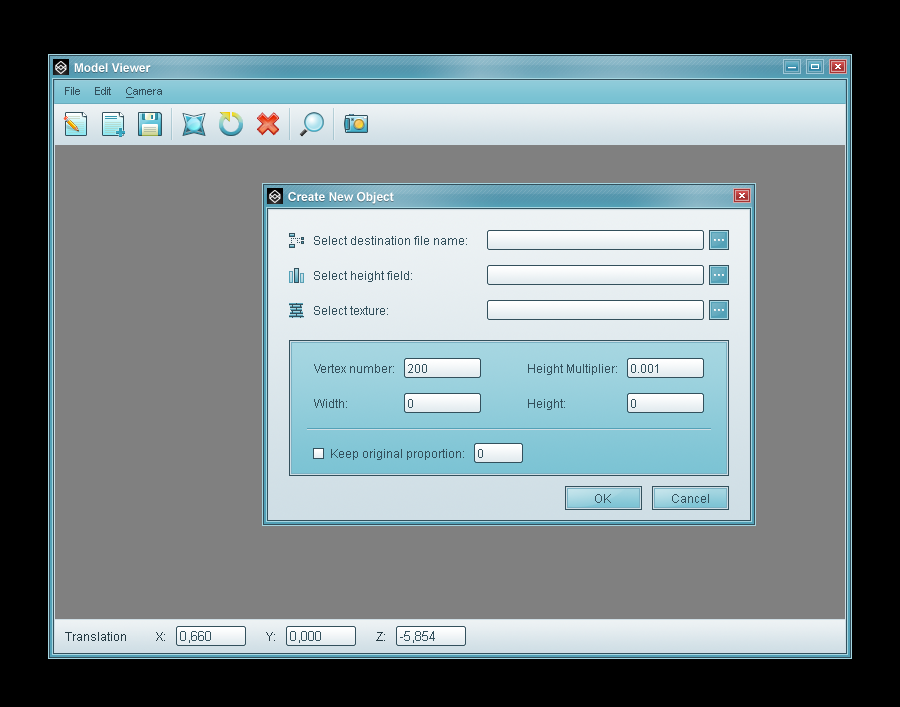Click the blue sphere model toolbar icon

pos(193,124)
